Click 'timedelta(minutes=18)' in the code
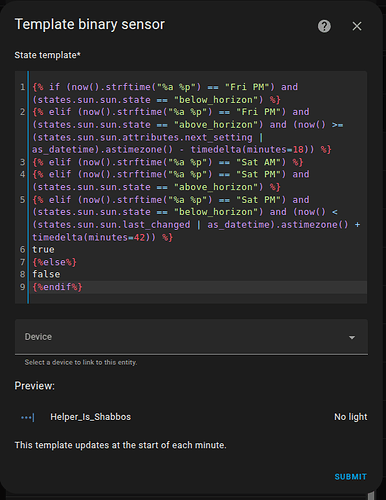386x500 pixels. [252, 149]
